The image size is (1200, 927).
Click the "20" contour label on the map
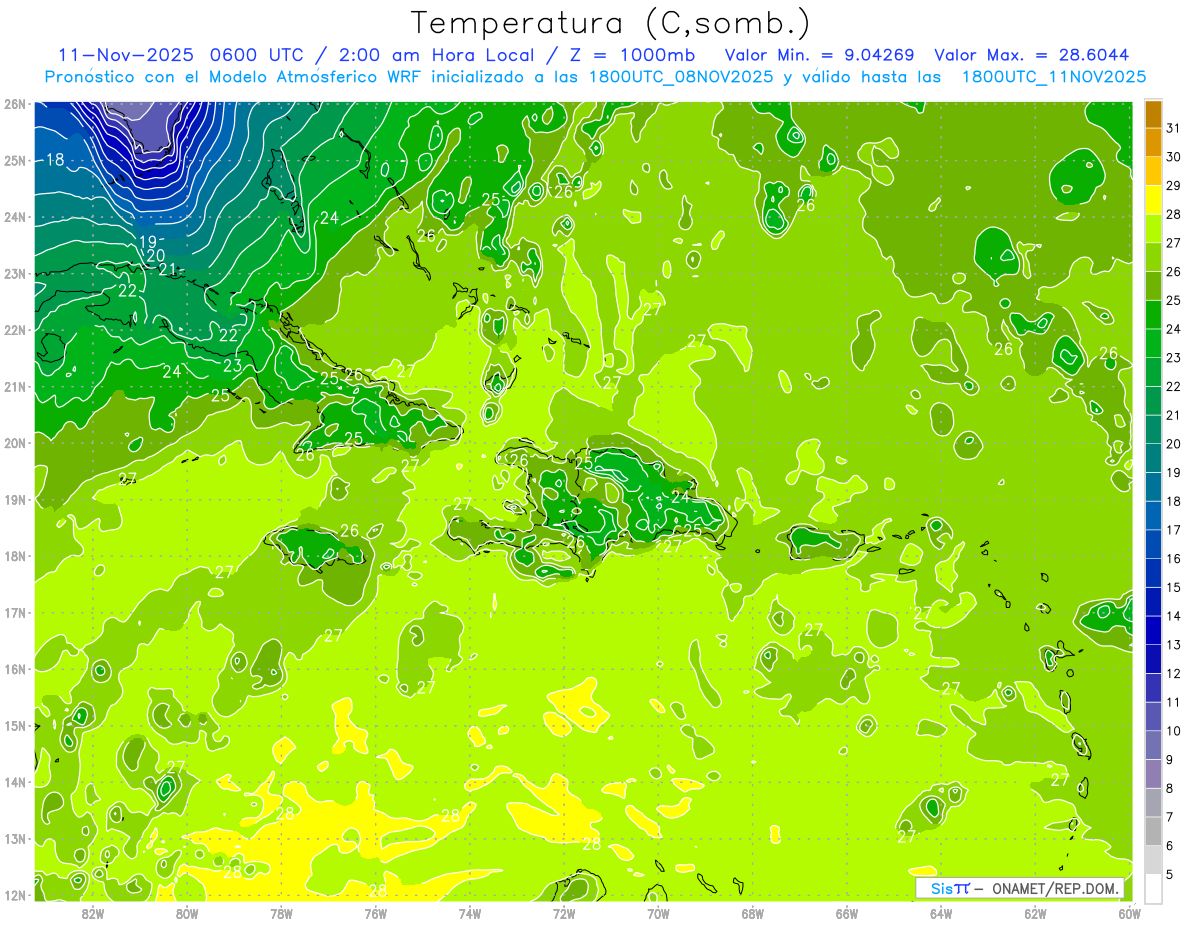point(155,256)
